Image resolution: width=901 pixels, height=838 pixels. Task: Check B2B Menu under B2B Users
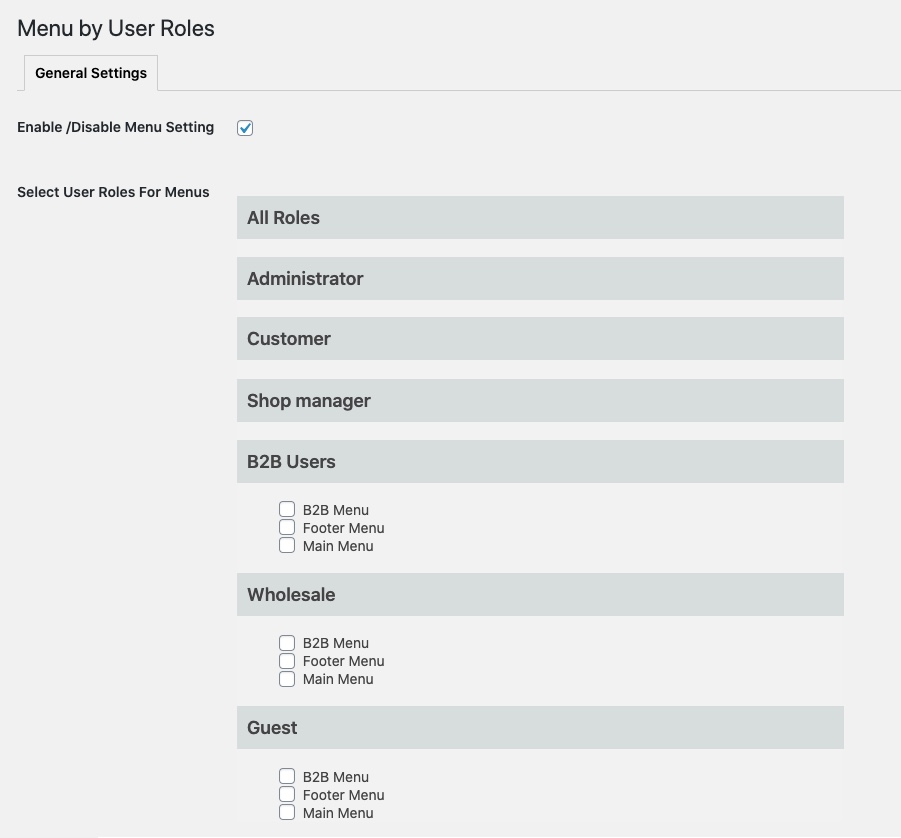tap(287, 509)
